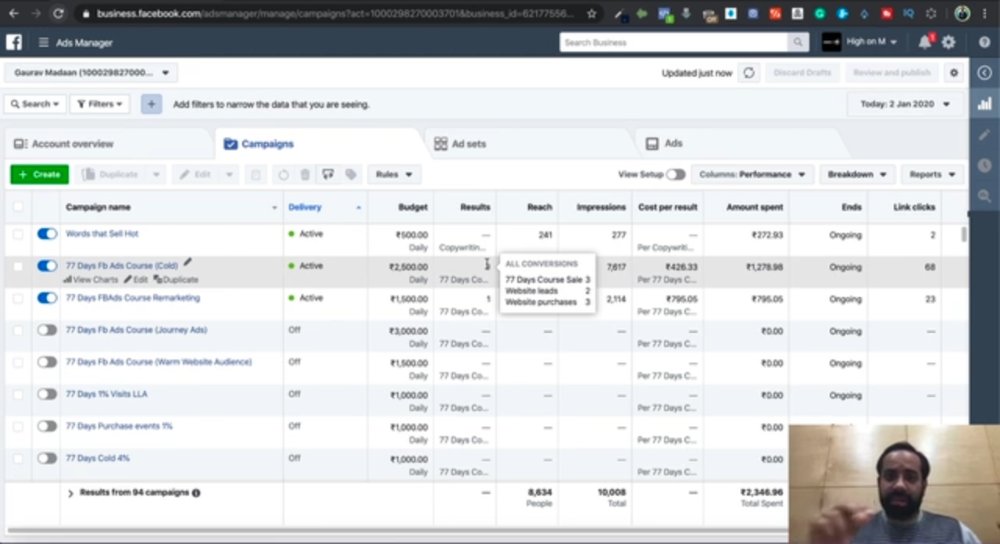Open the Filters dropdown
The height and width of the screenshot is (544, 1000).
pyautogui.click(x=99, y=104)
